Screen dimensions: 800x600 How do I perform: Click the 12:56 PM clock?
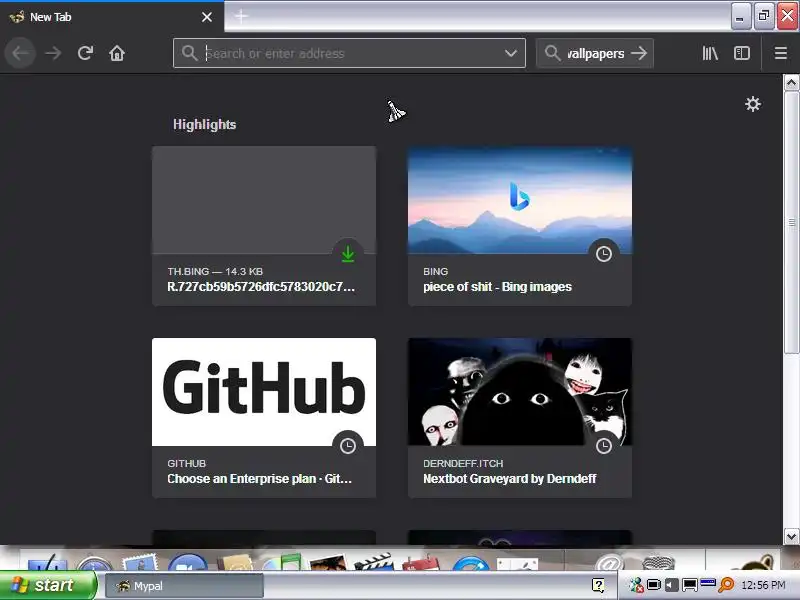763,585
